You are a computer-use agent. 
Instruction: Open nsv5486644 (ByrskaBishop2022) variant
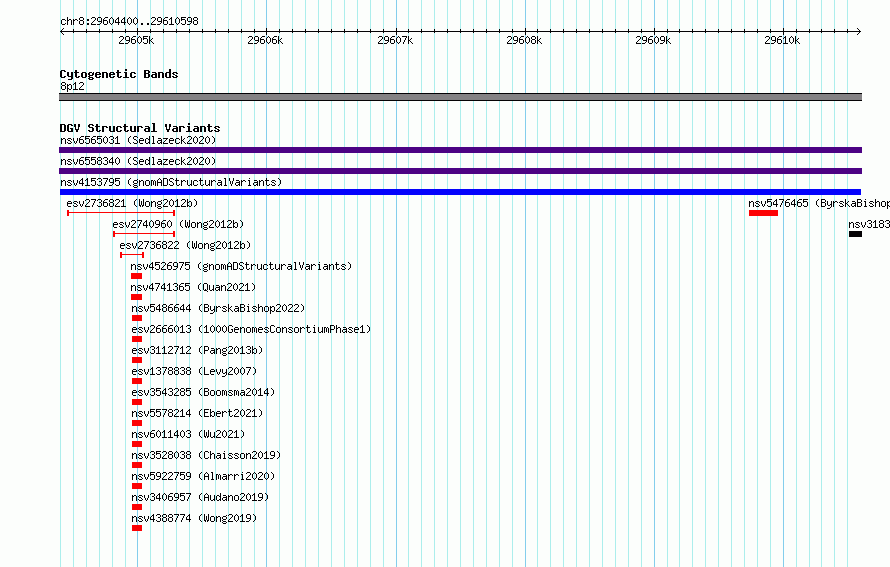pyautogui.click(x=219, y=308)
